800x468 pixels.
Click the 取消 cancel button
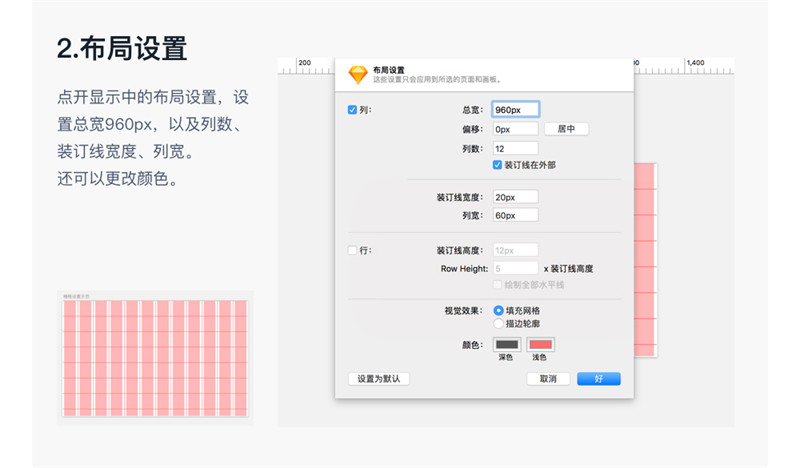(548, 379)
